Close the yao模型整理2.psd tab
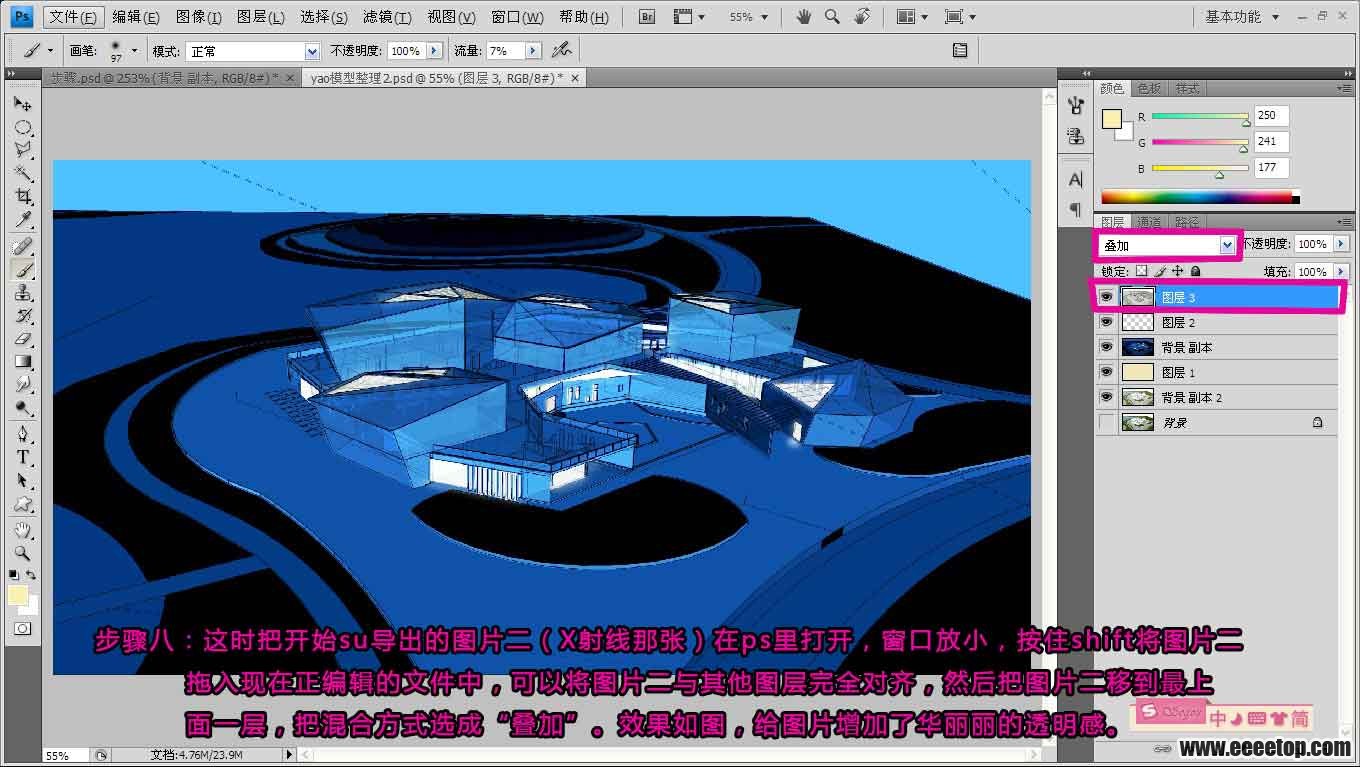Screen dimensions: 1360x767 pyautogui.click(x=574, y=77)
